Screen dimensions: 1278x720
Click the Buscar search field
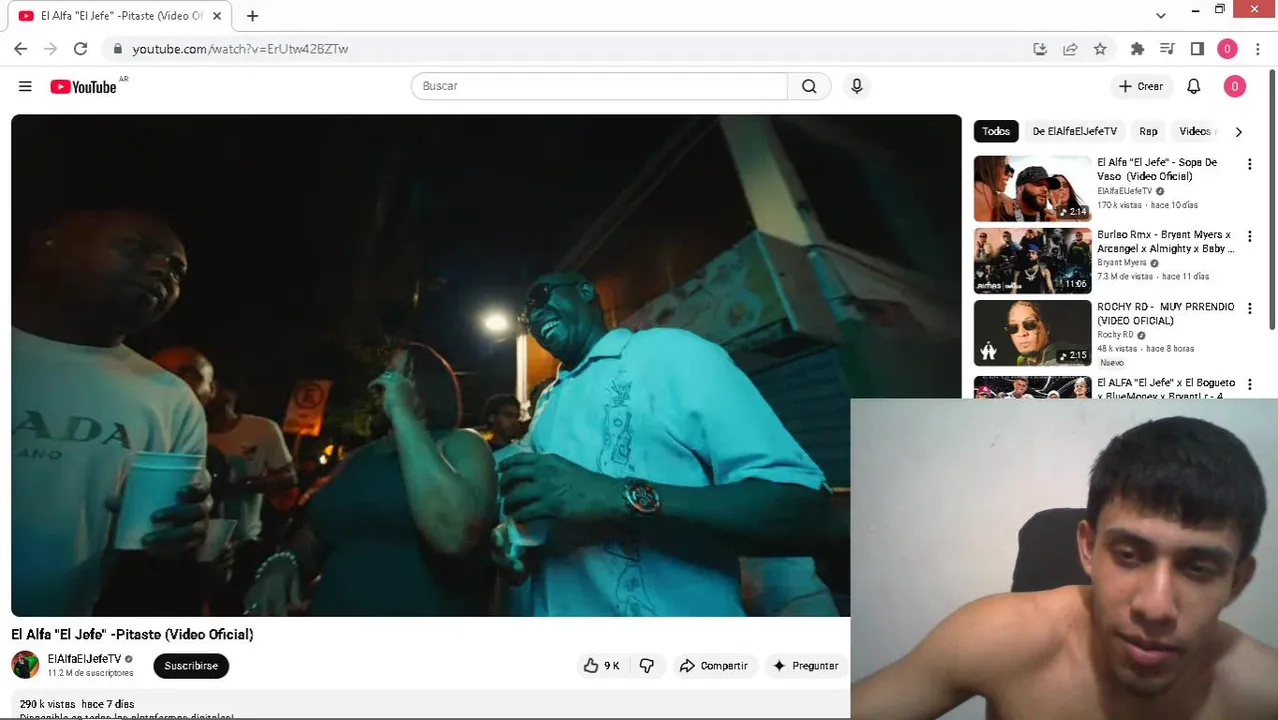tap(599, 86)
